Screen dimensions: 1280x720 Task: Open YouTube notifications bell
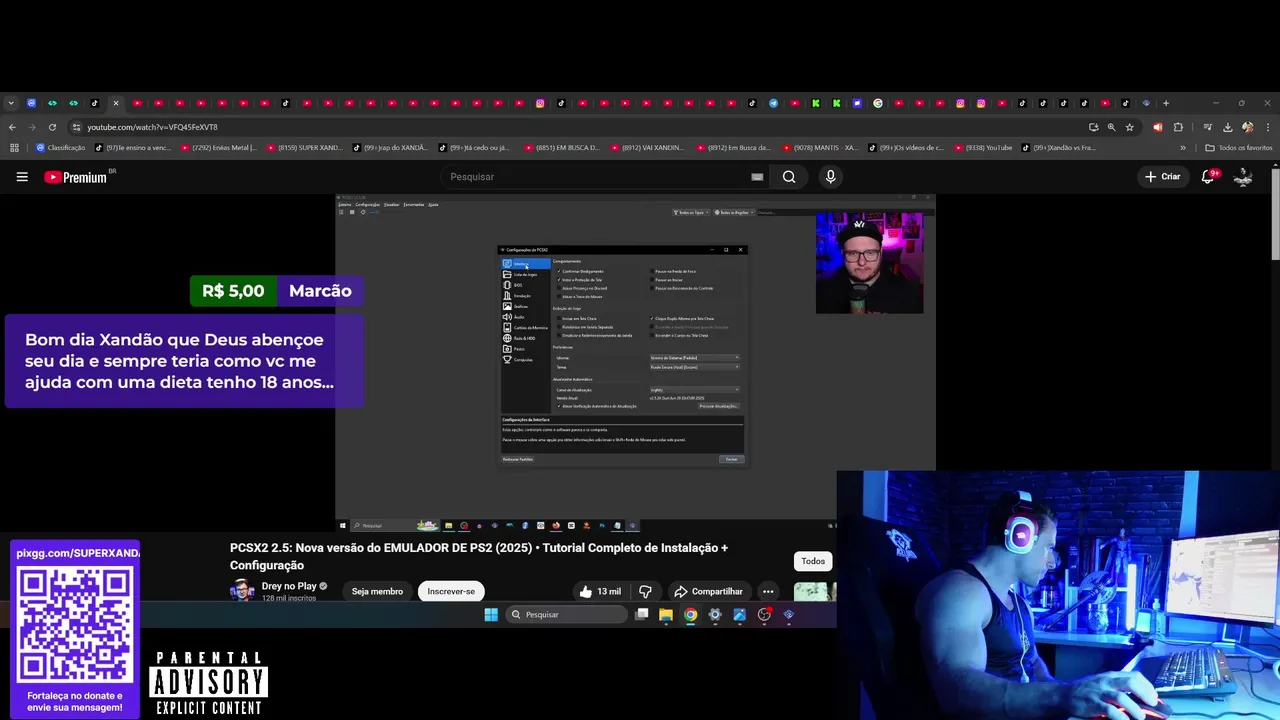point(1208,177)
